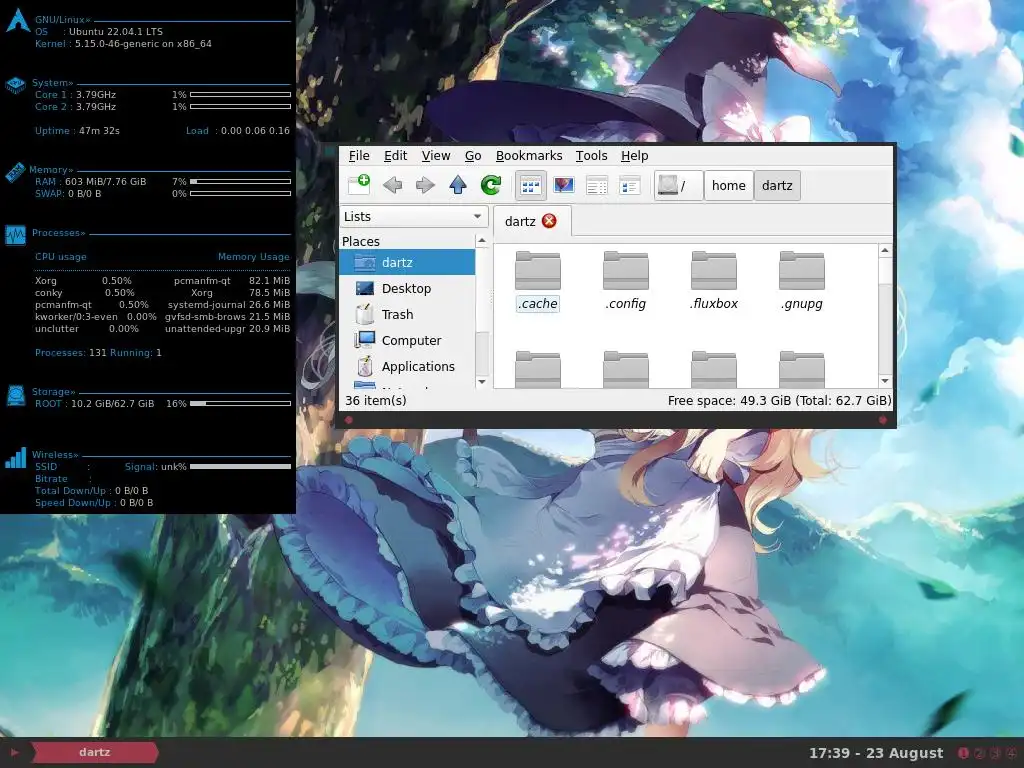Close the dartz tab with red X
Image resolution: width=1024 pixels, height=768 pixels.
point(549,221)
